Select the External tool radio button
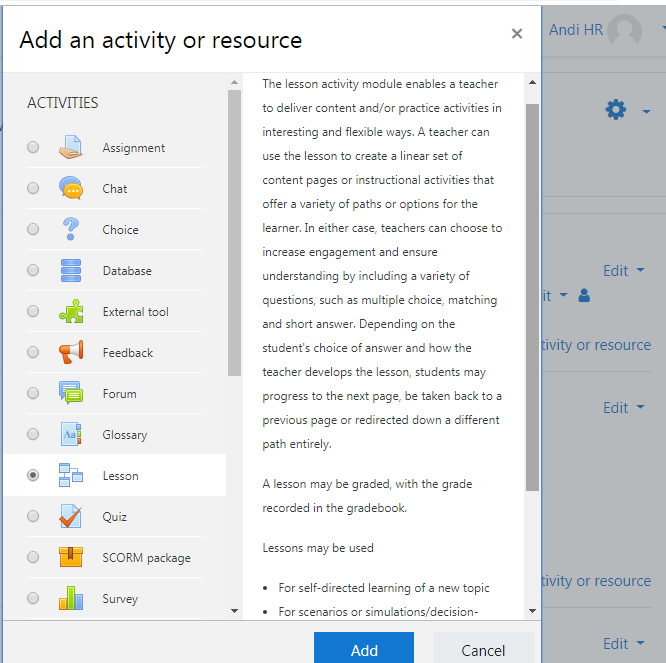The width and height of the screenshot is (666, 663). 33,311
